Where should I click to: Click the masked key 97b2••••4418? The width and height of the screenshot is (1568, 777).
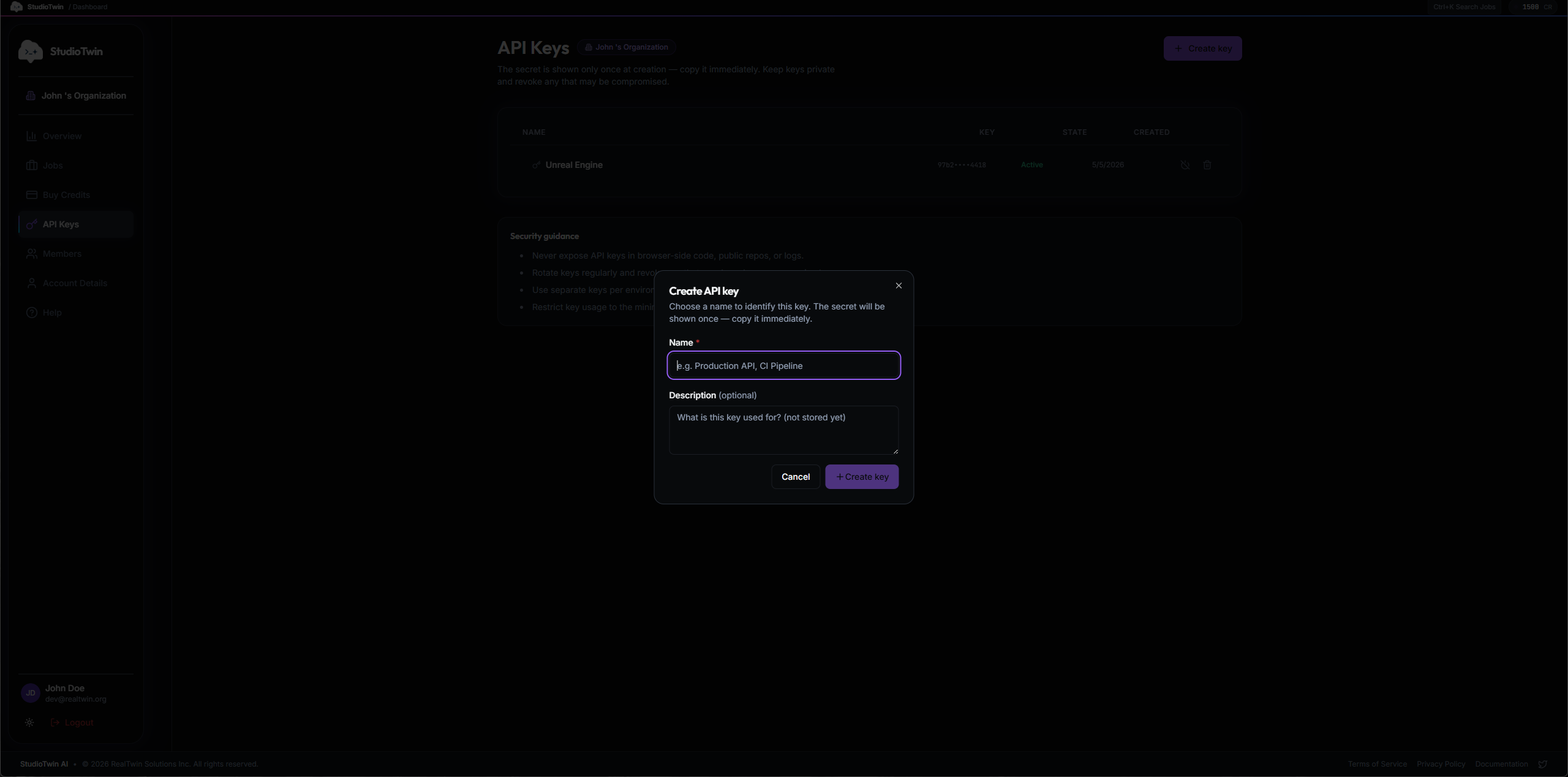(962, 165)
